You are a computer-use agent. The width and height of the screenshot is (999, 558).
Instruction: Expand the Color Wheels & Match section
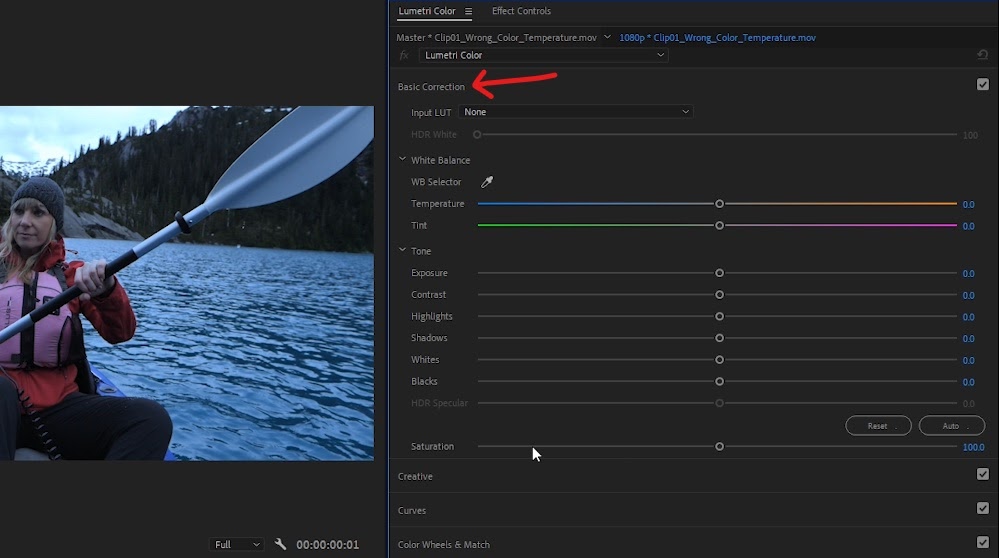(x=443, y=545)
